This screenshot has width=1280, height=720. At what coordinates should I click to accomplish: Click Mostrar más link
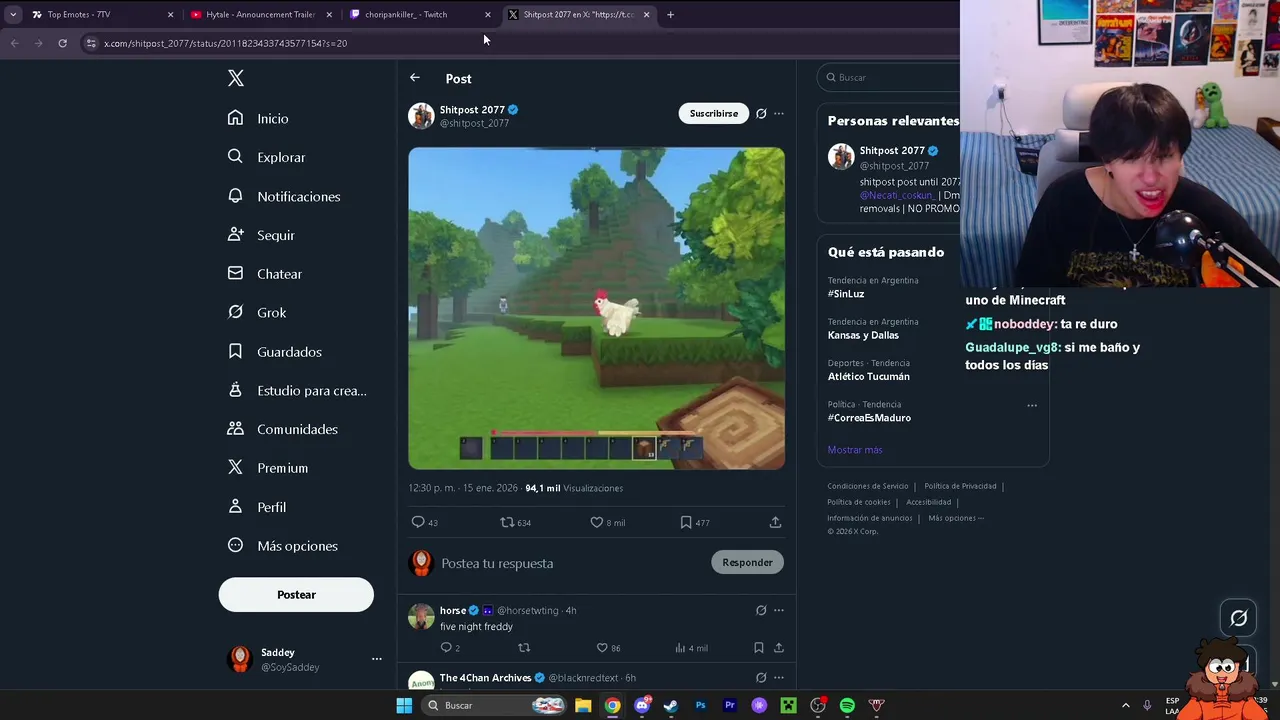(x=855, y=450)
